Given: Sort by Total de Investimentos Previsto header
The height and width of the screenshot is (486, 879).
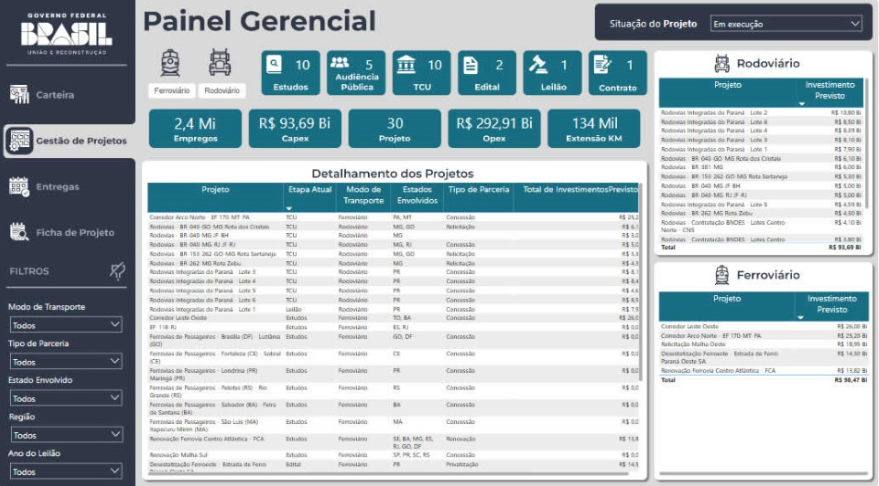Looking at the screenshot, I should tap(580, 189).
